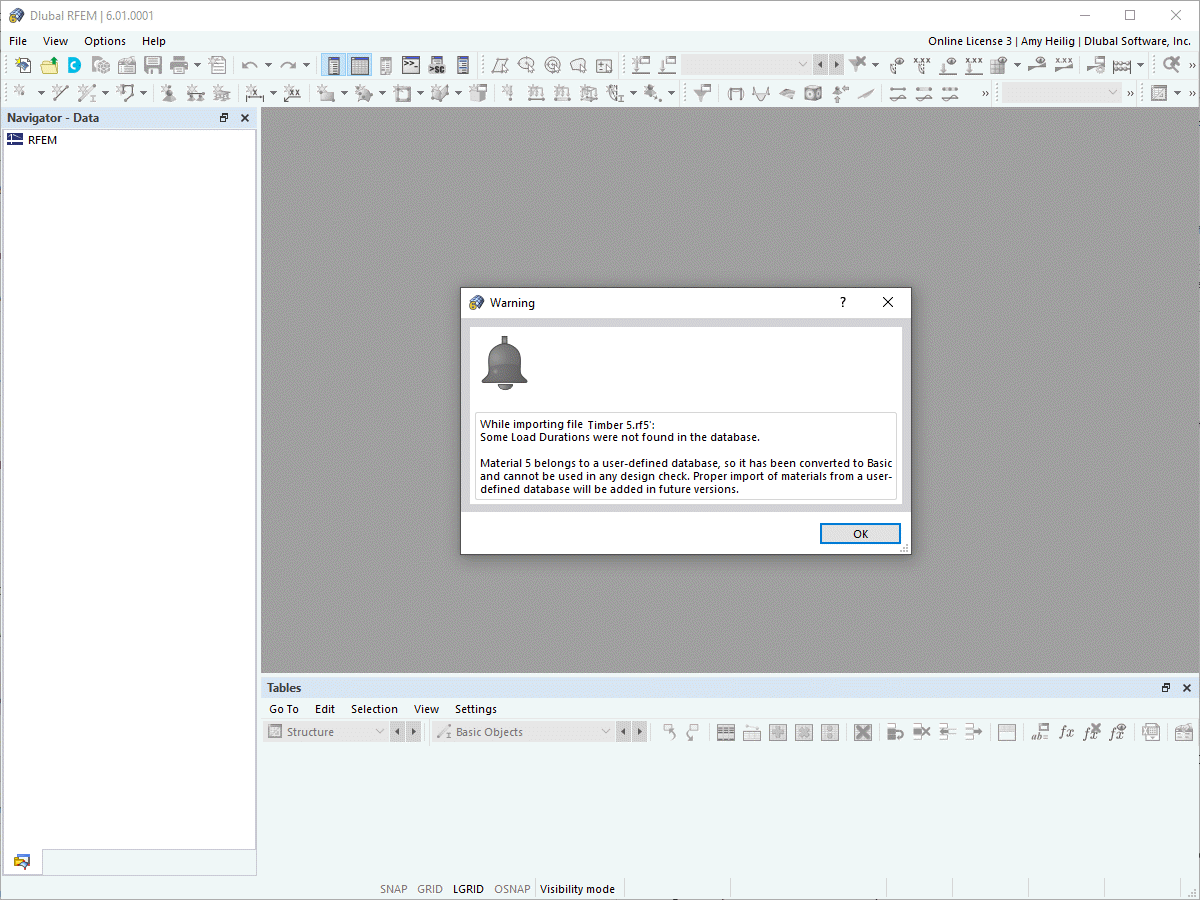Open the Basic Objects dropdown
This screenshot has height=900, width=1200.
coord(608,731)
